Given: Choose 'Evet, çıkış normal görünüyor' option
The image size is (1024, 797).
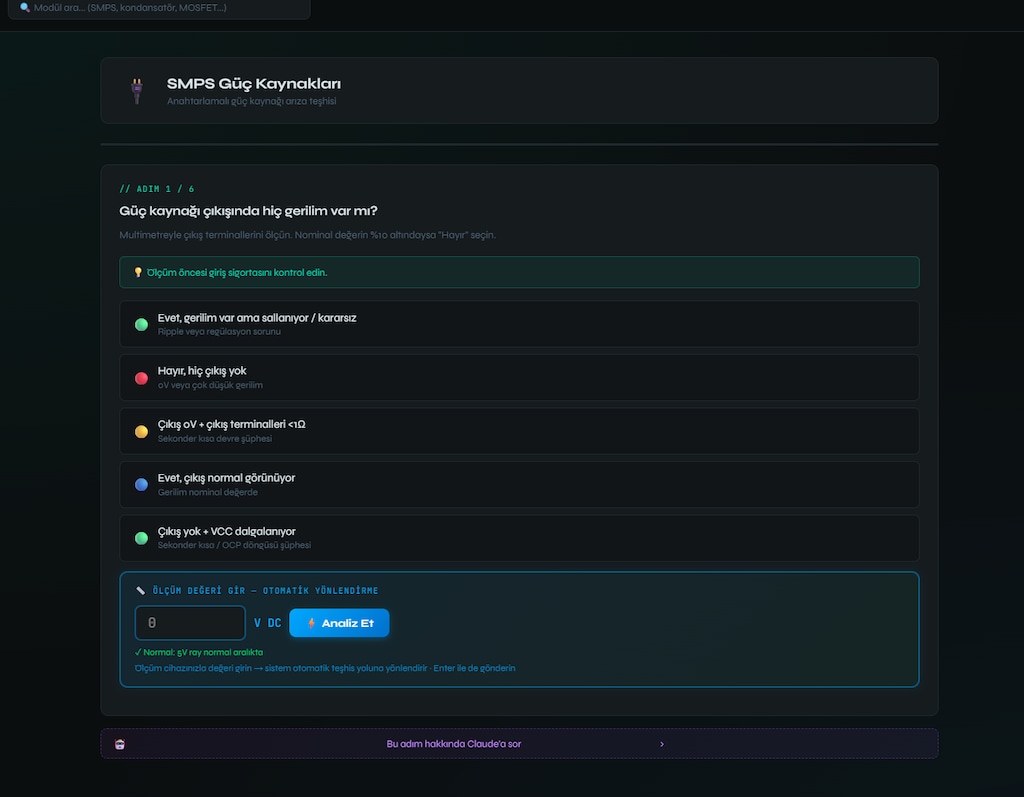Looking at the screenshot, I should click(519, 485).
